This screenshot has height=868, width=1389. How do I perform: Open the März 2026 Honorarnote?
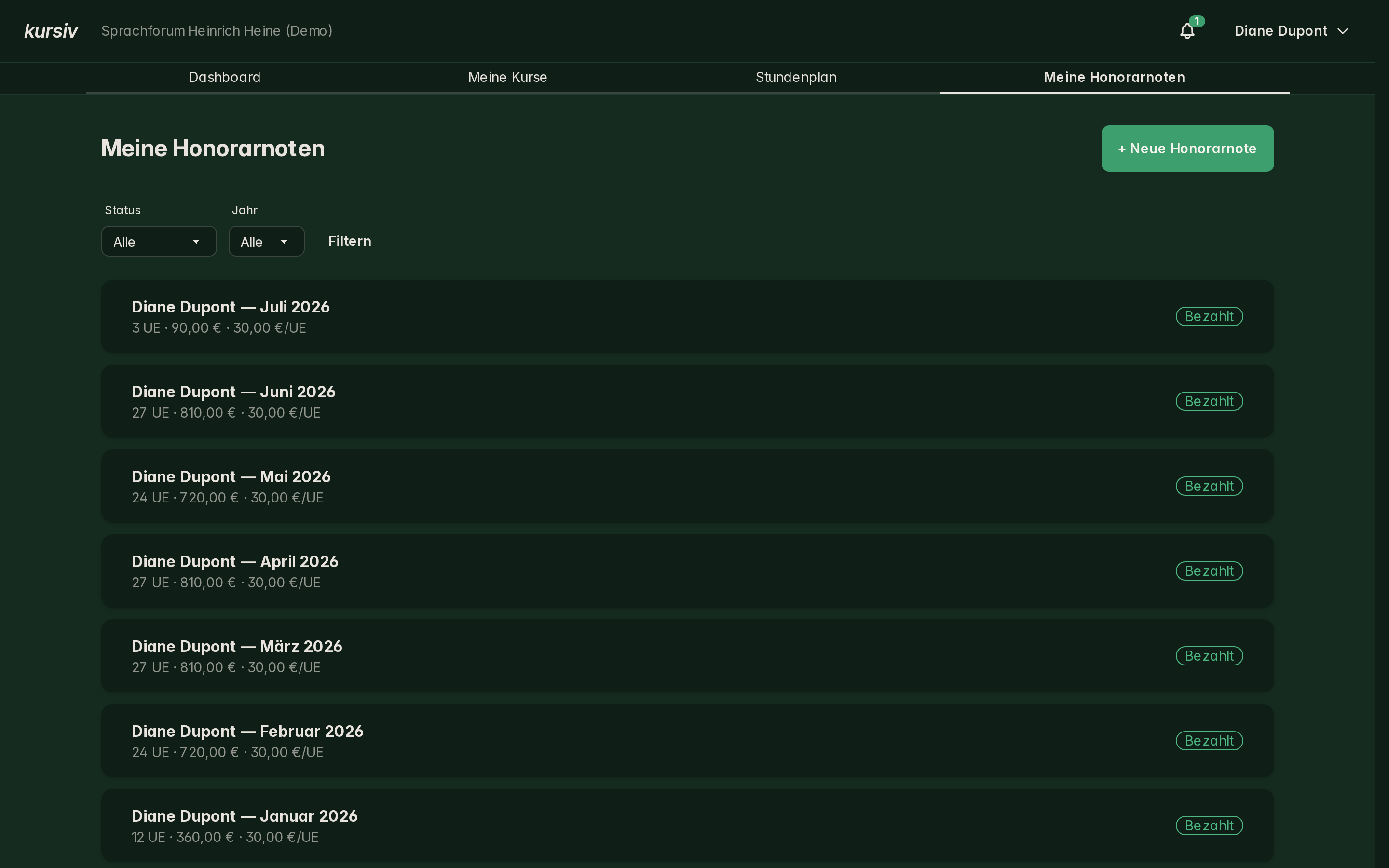tap(688, 656)
